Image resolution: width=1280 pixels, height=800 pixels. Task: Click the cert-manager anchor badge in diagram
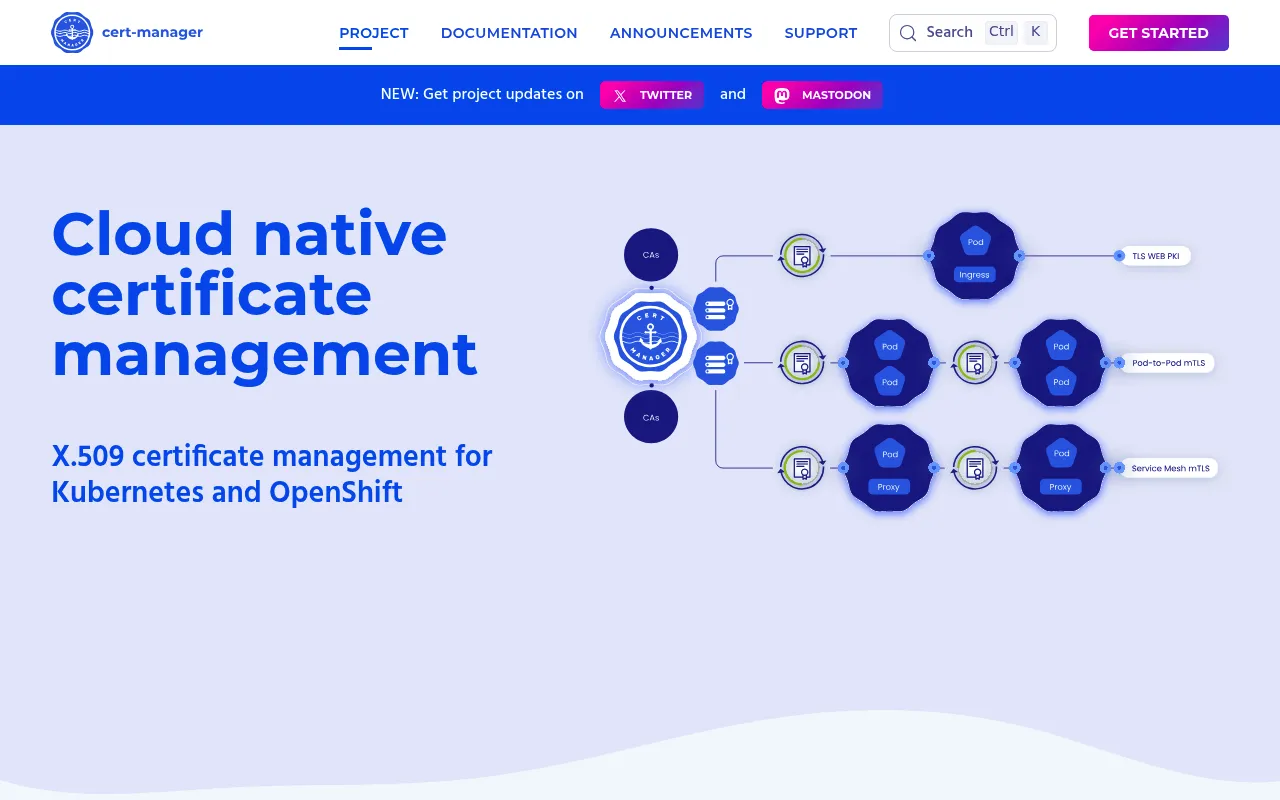click(651, 336)
